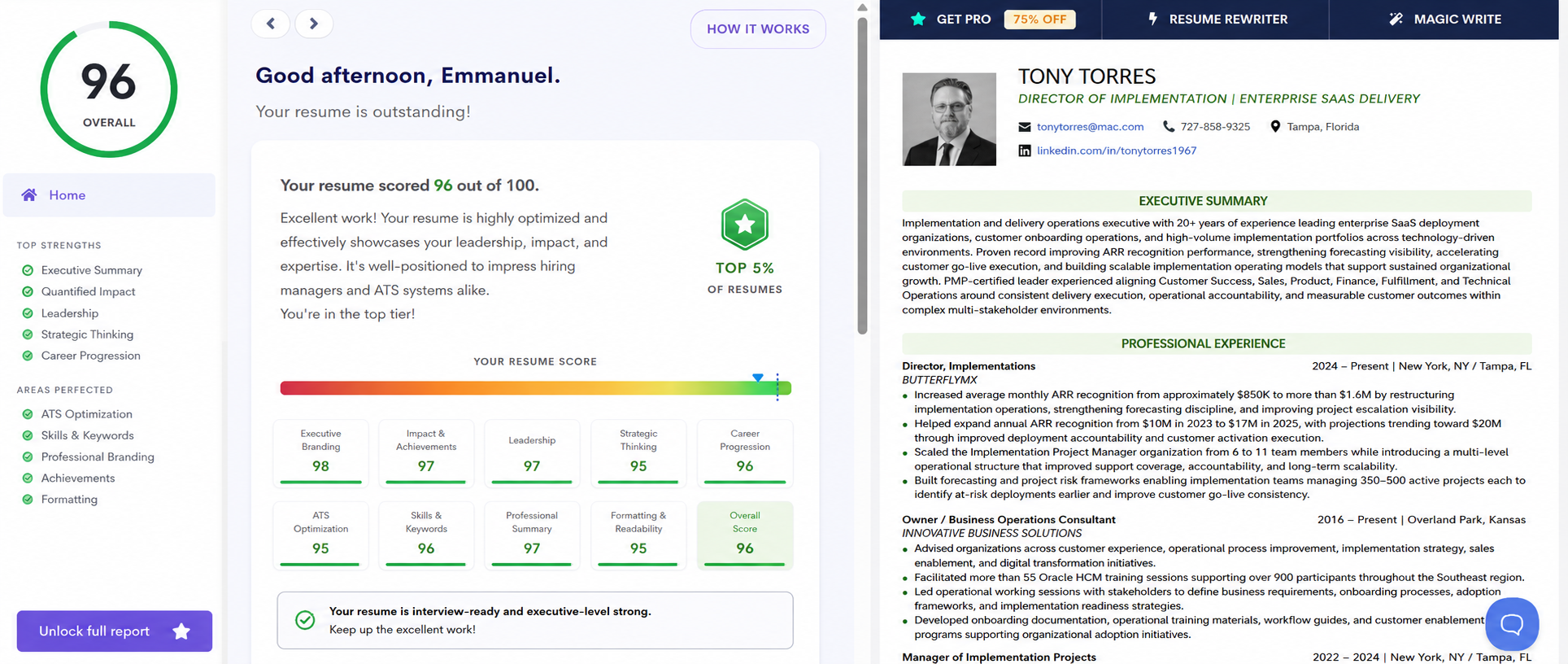Click the envelope email icon
1568x664 pixels.
coord(1025,127)
